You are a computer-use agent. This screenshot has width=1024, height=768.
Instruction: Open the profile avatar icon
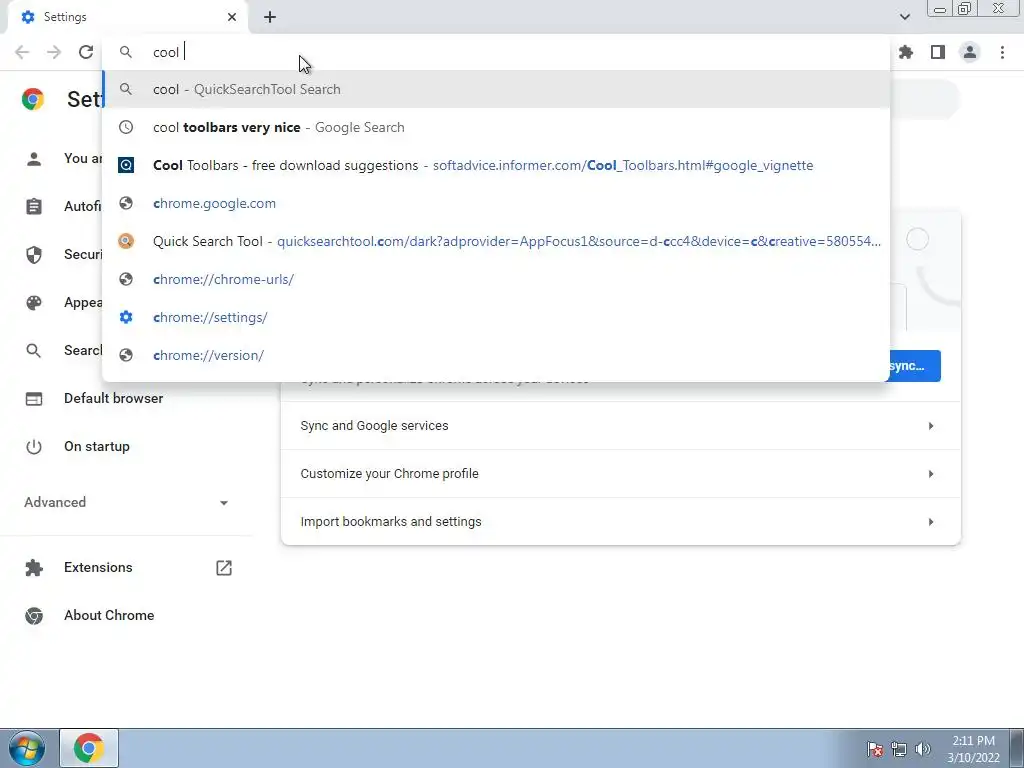click(x=970, y=52)
